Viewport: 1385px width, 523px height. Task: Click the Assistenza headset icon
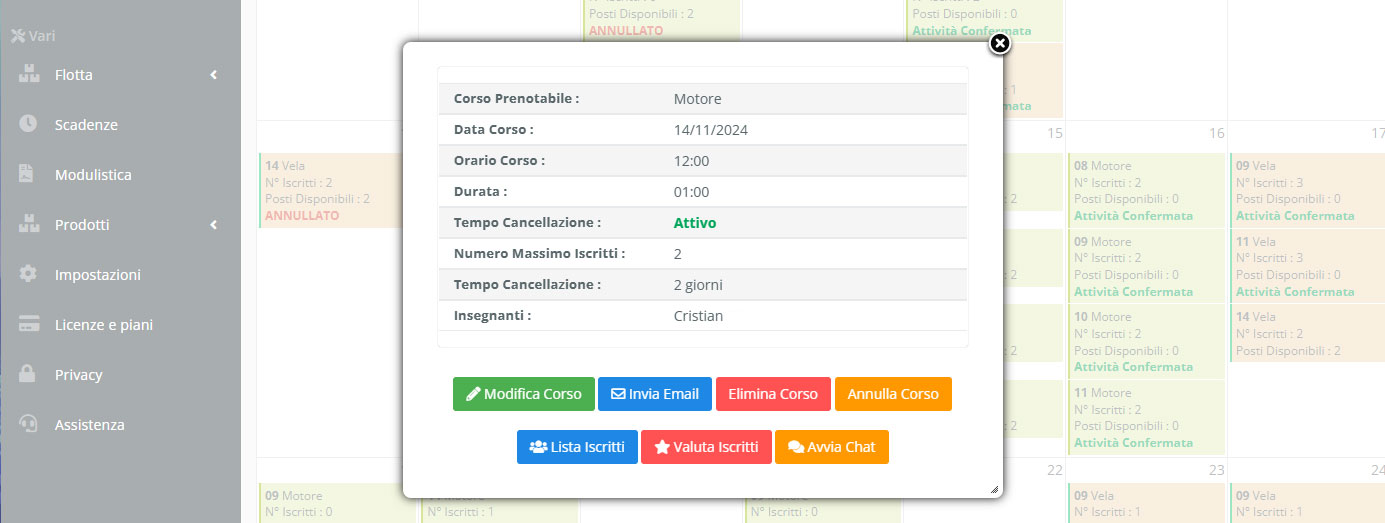pos(28,424)
